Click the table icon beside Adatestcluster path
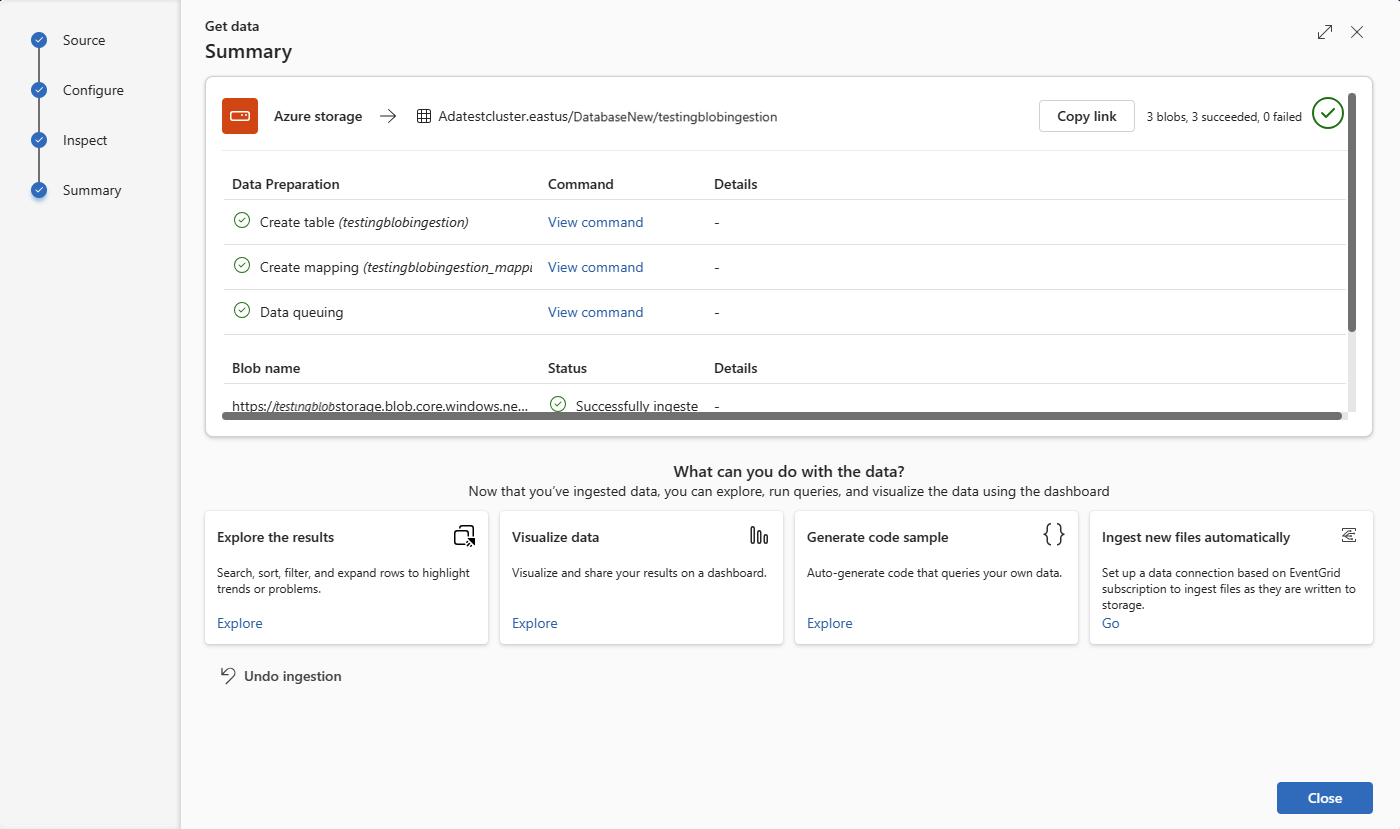This screenshot has height=829, width=1400. 424,117
